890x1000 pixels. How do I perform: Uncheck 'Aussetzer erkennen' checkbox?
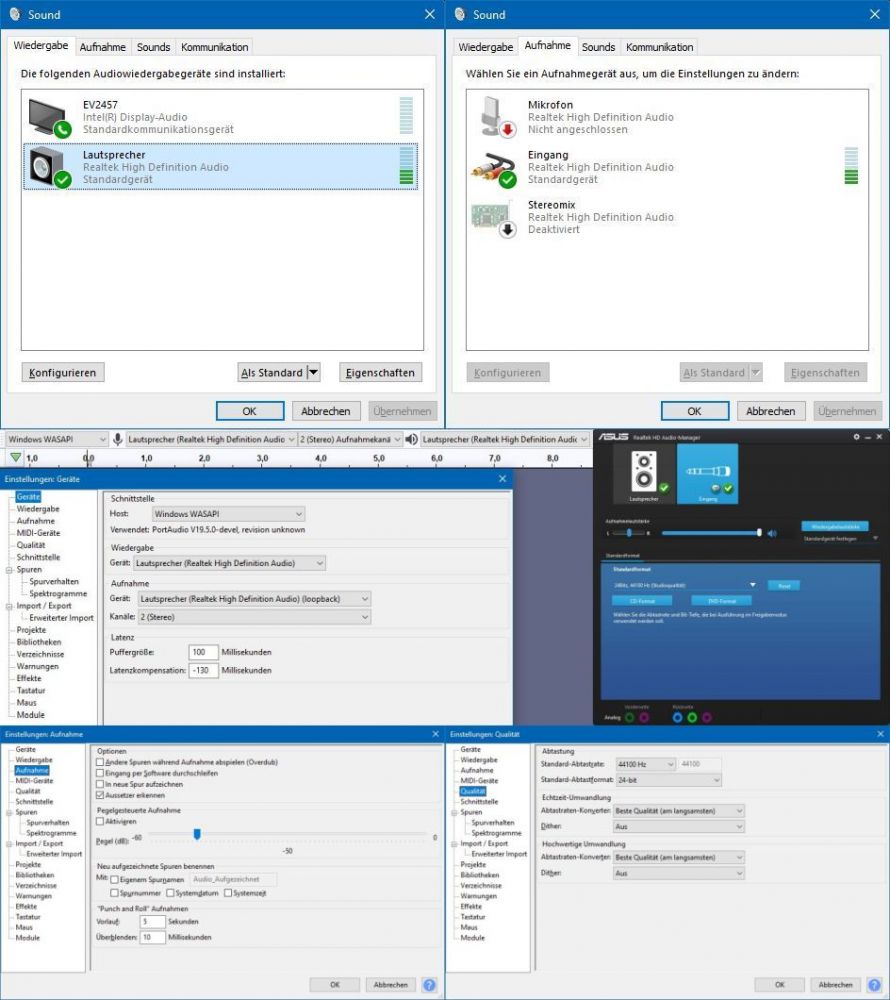[99, 795]
